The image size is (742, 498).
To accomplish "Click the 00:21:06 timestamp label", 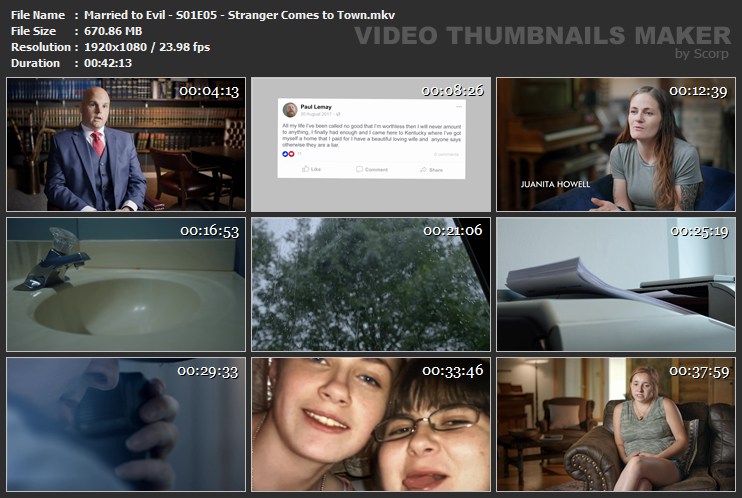I will 453,231.
